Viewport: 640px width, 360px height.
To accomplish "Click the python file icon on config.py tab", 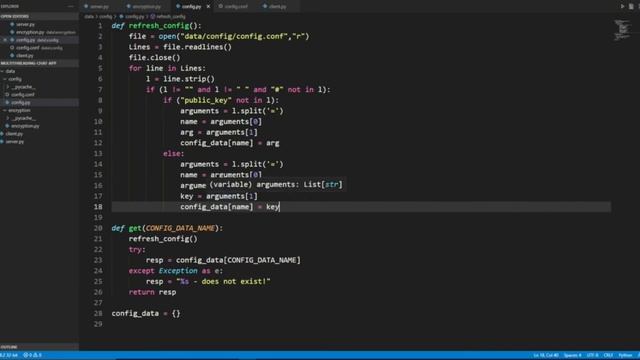I will [178, 7].
